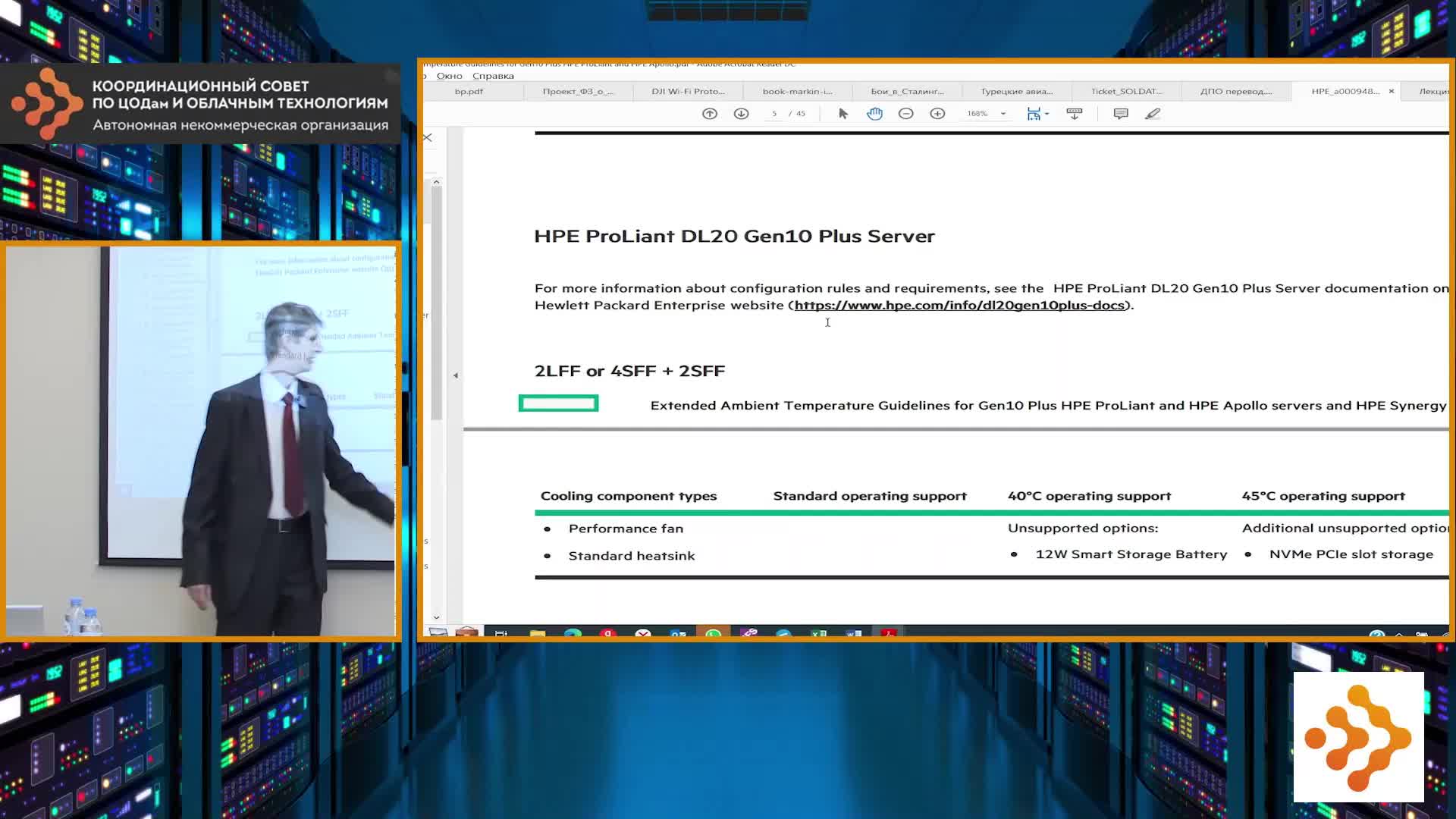Open the folder File Explorer taskbar icon
This screenshot has width=1456, height=819.
pyautogui.click(x=537, y=633)
